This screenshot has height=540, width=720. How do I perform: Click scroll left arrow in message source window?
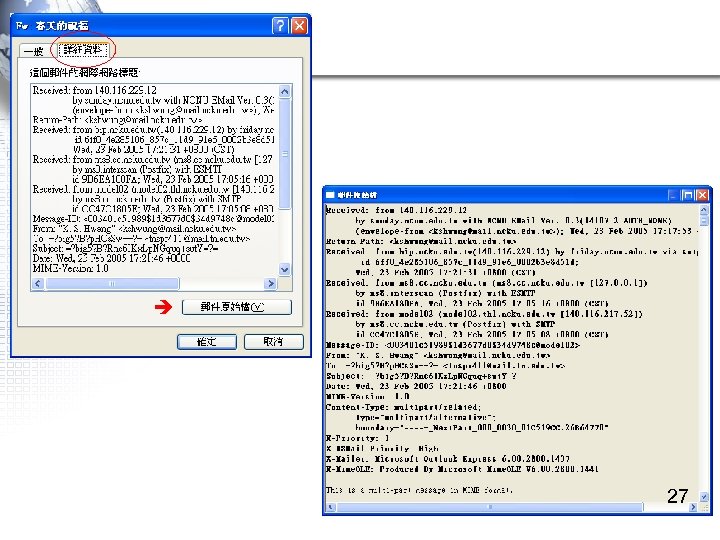[x=331, y=507]
